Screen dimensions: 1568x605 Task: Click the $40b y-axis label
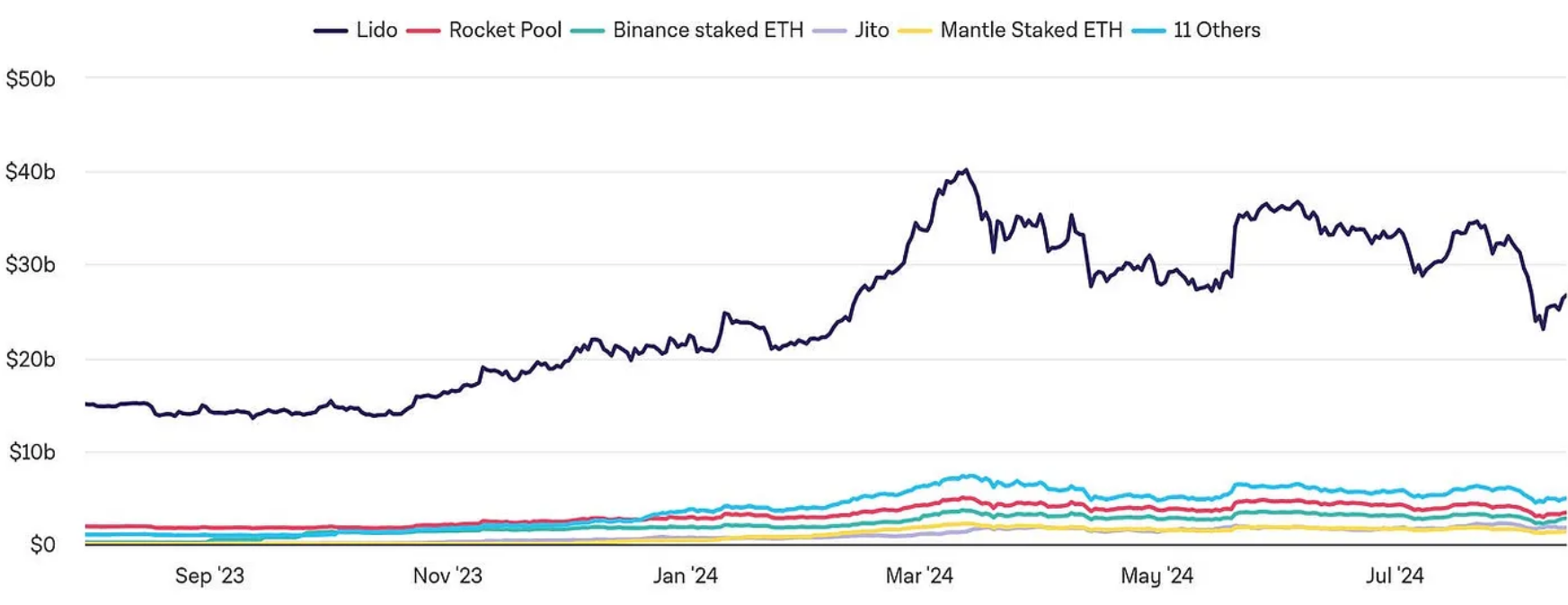(31, 172)
